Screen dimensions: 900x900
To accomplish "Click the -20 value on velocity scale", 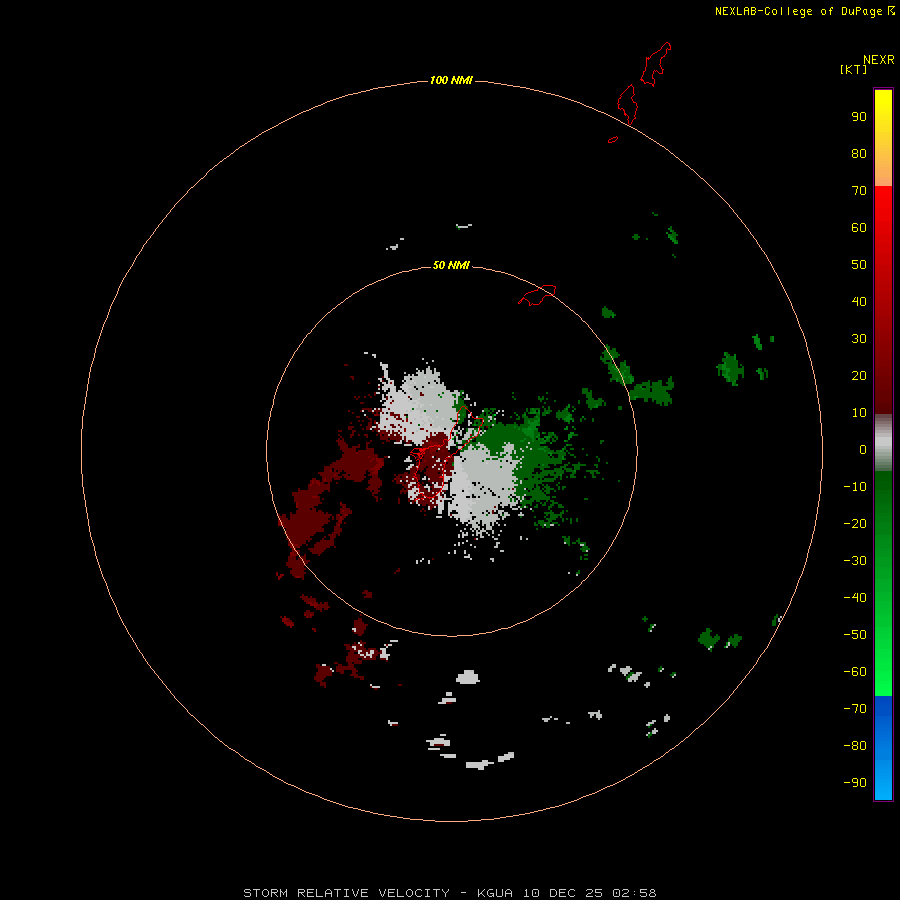I will [855, 523].
